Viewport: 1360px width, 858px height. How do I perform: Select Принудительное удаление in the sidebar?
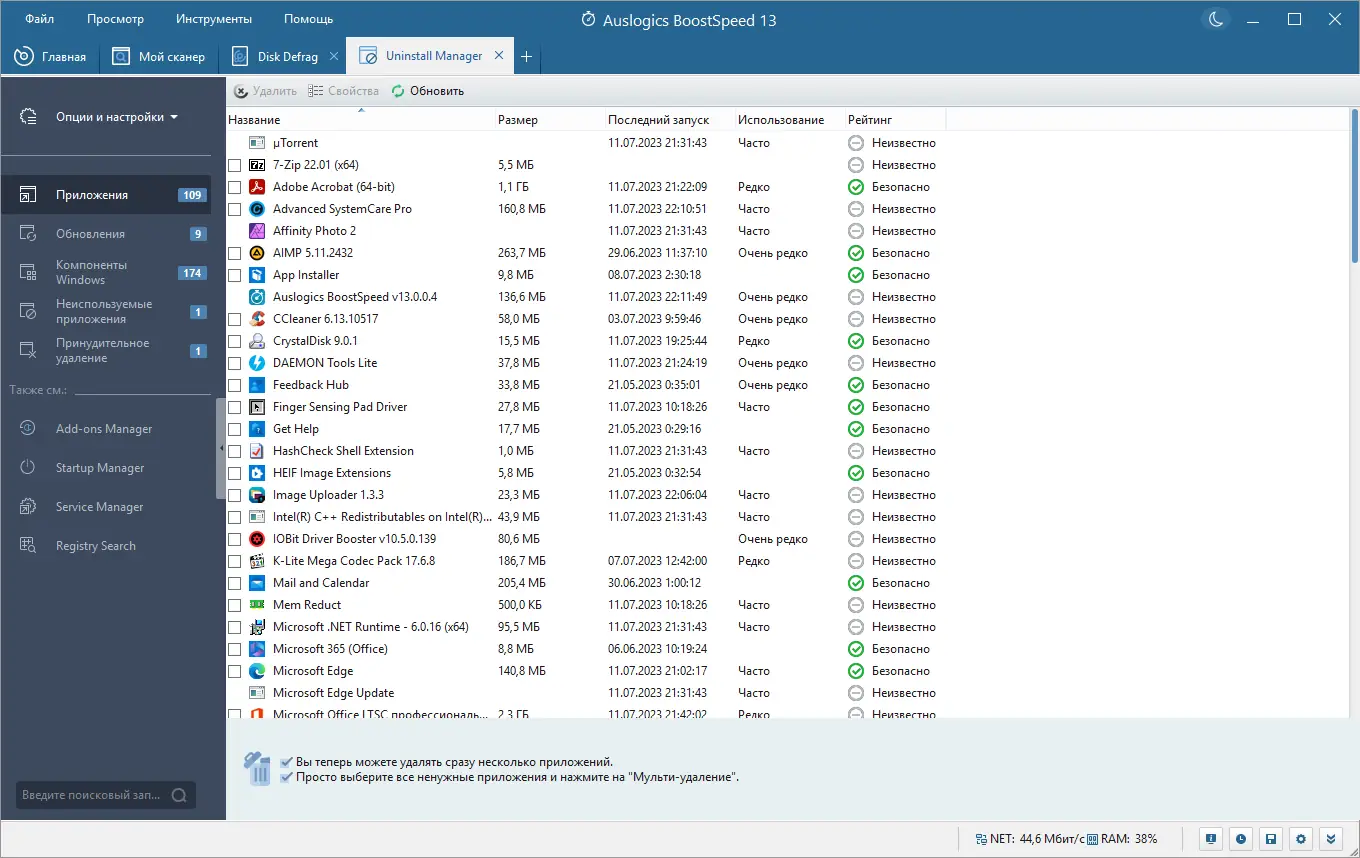click(105, 351)
